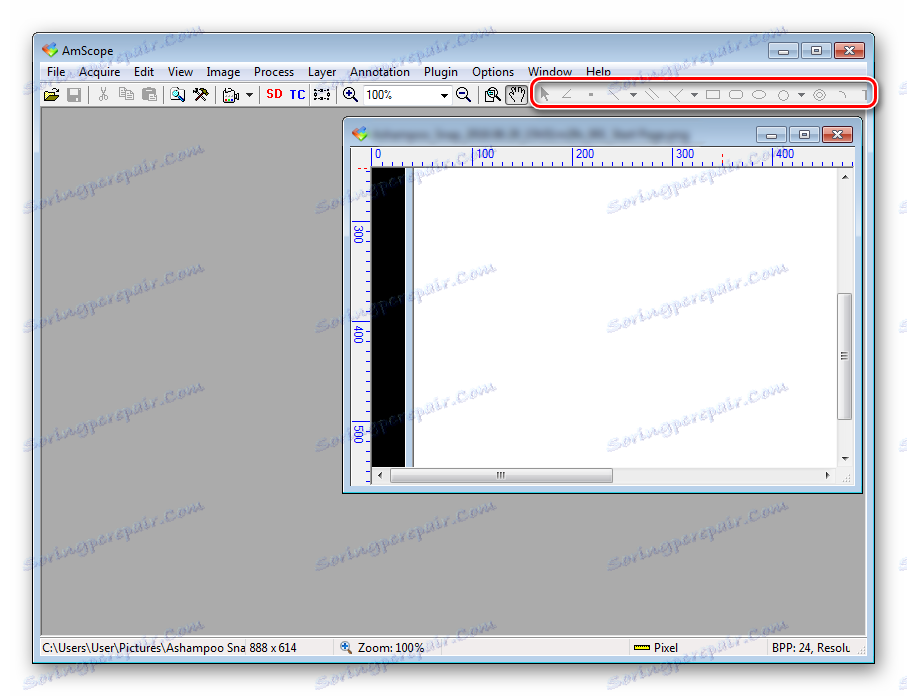Open the Options menu
Image resolution: width=907 pixels, height=696 pixels.
pos(493,72)
